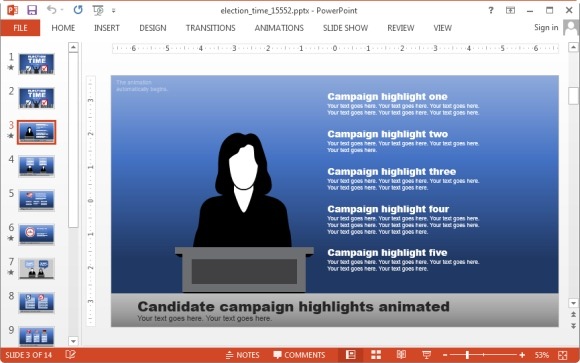
Task: Click the Redo/Repeat icon
Action: click(78, 10)
